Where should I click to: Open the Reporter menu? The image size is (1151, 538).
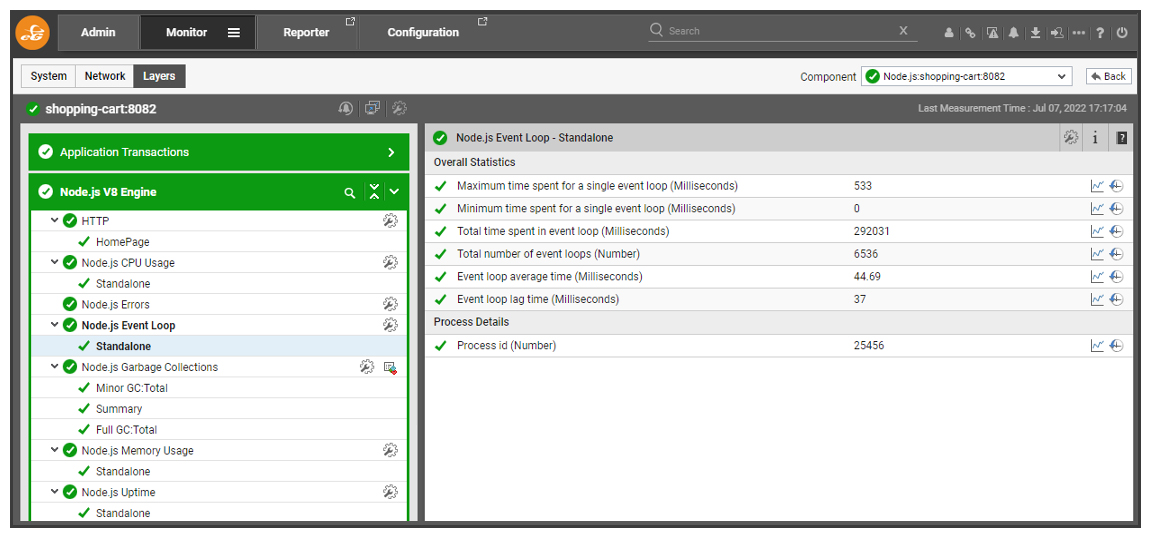[x=308, y=32]
